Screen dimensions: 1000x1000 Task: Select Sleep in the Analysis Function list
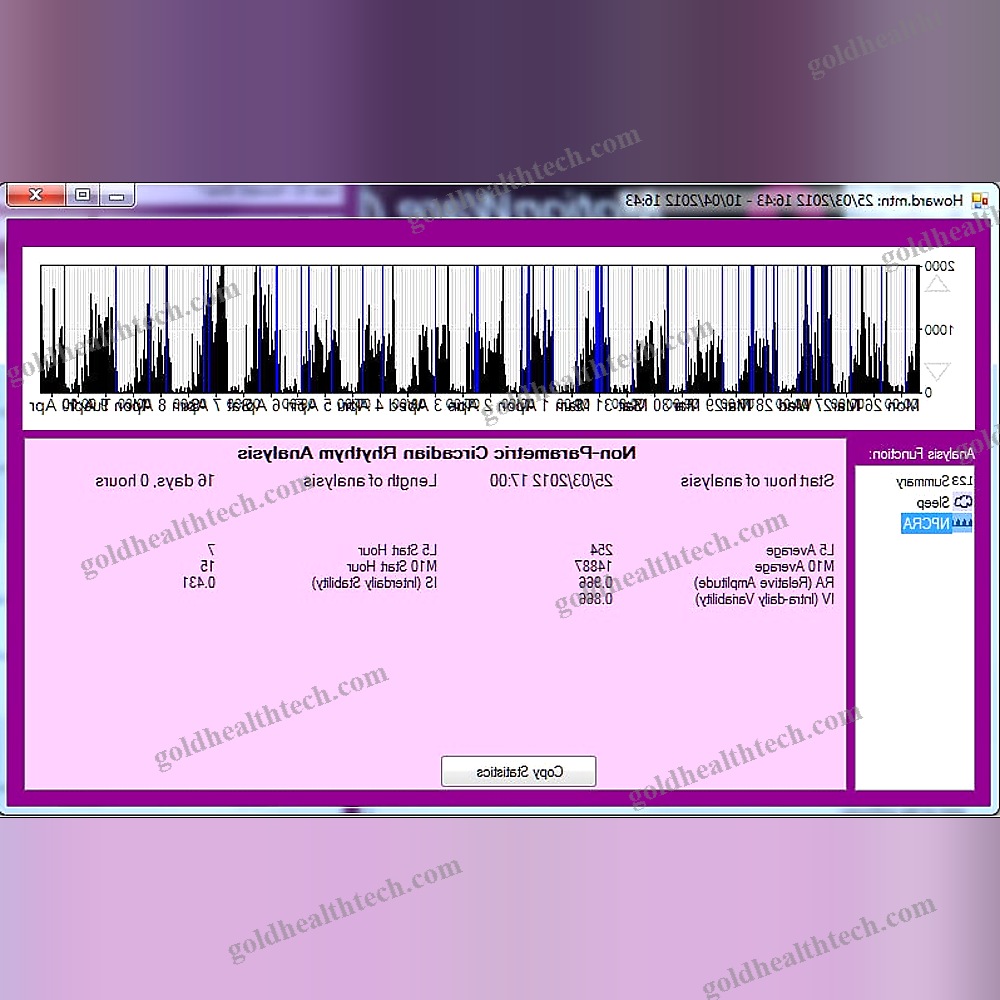coord(944,503)
